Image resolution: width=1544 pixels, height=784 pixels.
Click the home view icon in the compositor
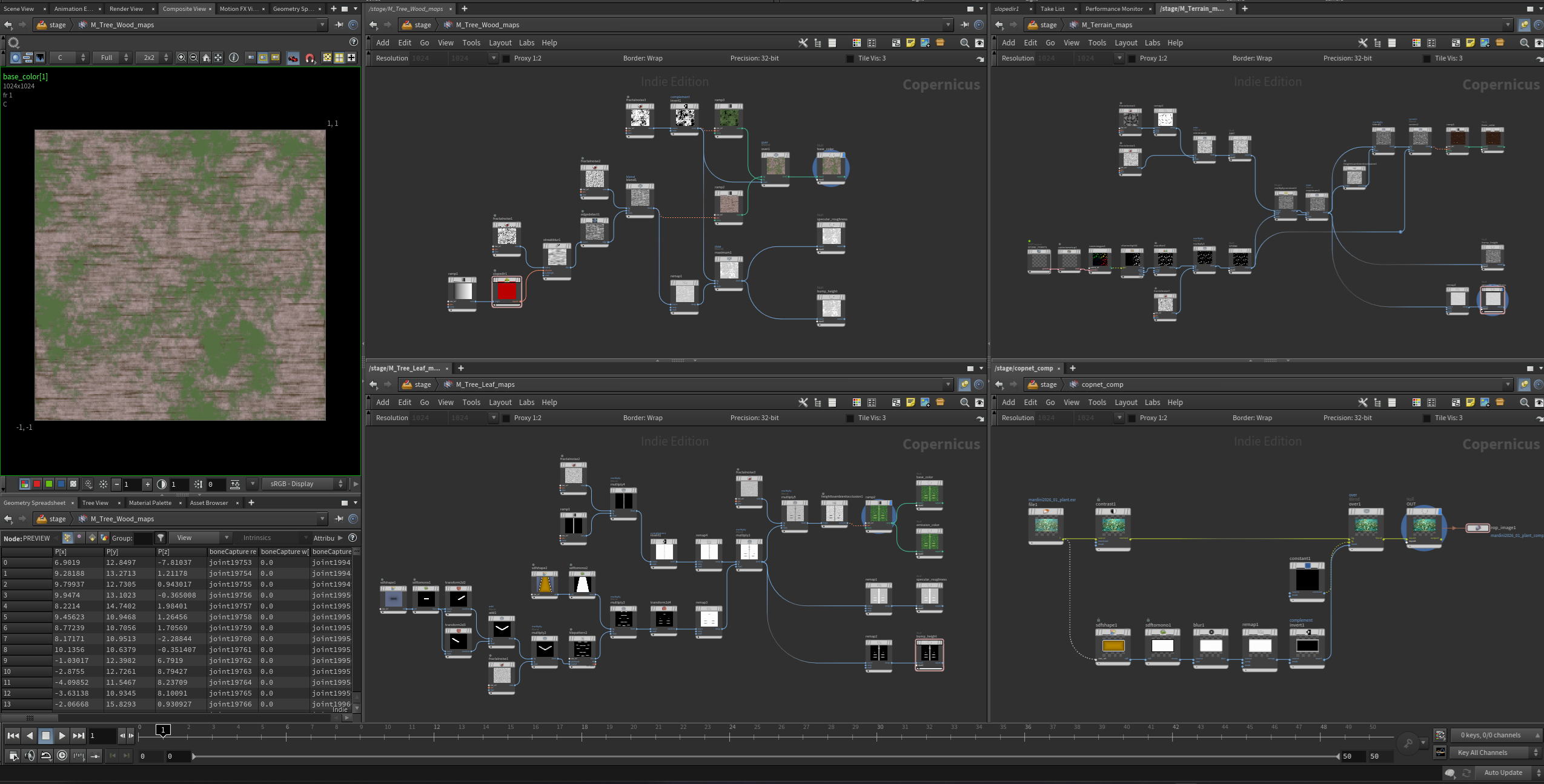point(206,58)
